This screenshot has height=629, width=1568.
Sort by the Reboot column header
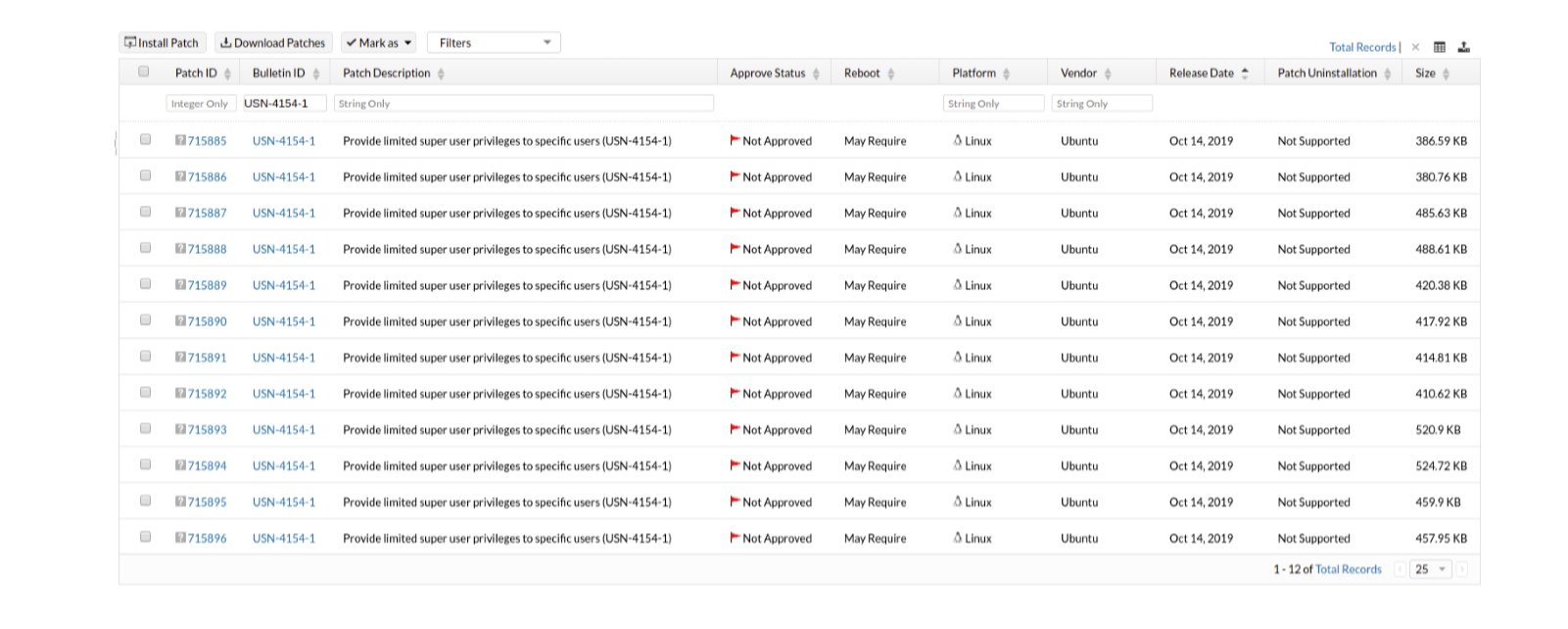(862, 73)
